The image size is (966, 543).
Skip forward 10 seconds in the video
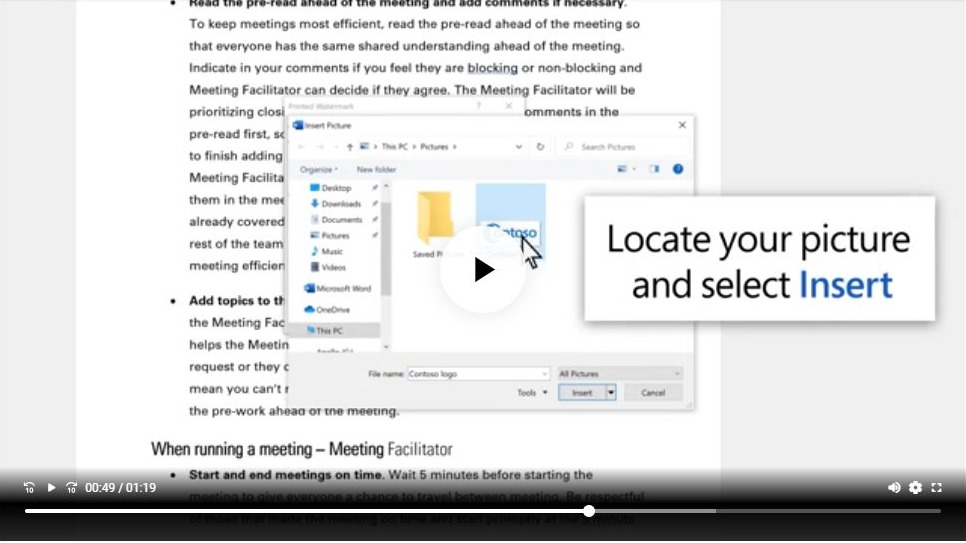point(71,488)
